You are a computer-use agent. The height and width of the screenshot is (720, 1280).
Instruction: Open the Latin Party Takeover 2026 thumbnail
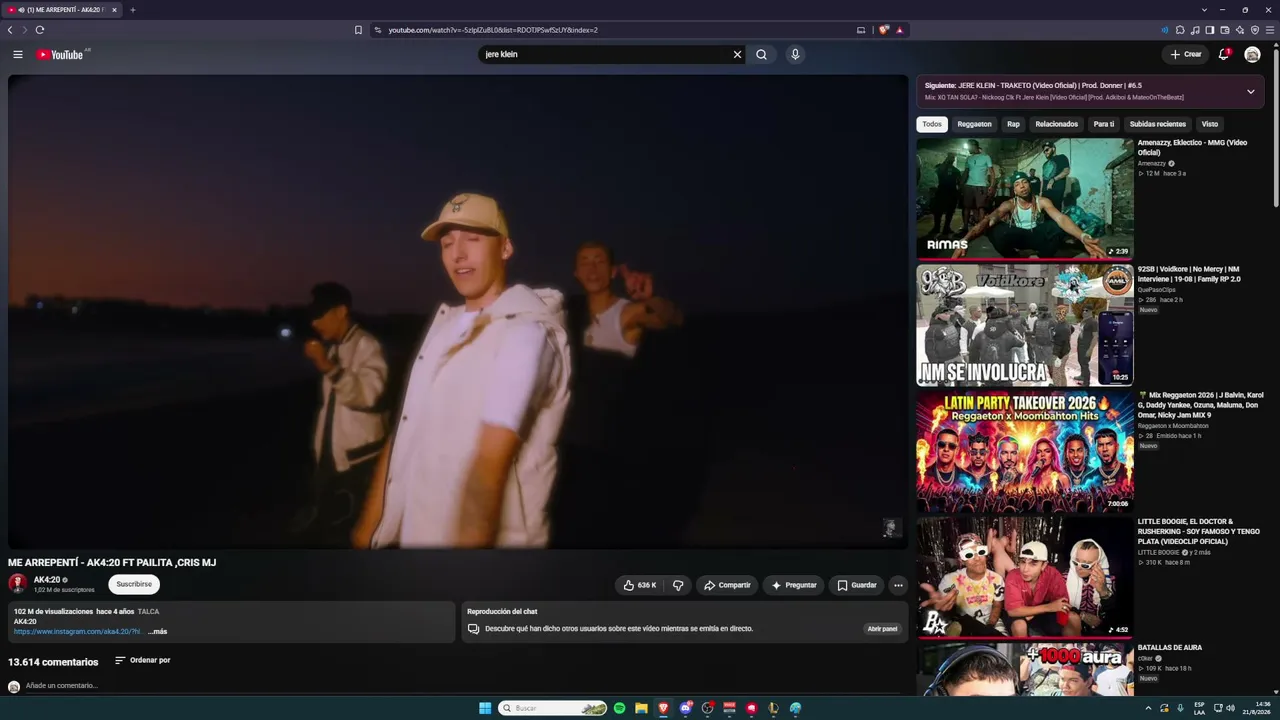(1025, 451)
